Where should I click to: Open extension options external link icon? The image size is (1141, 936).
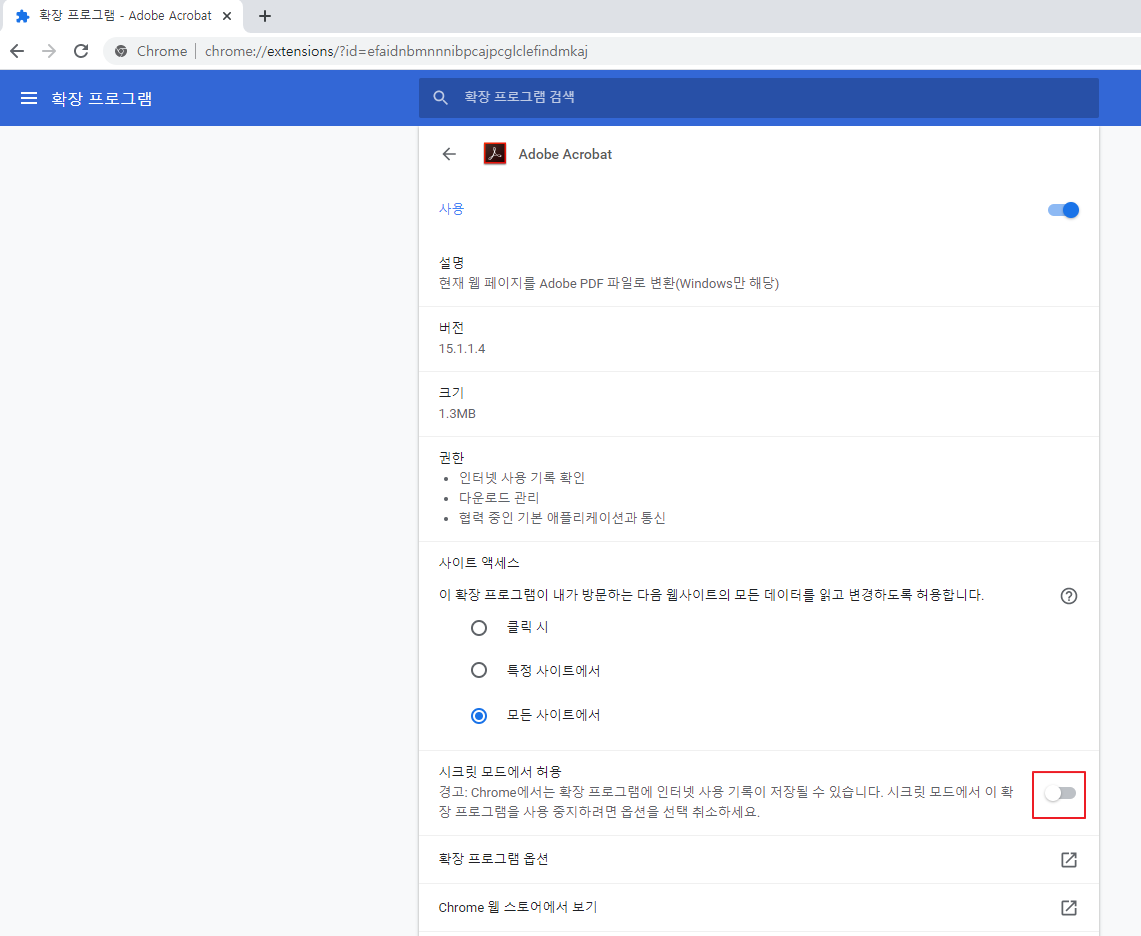point(1068,860)
